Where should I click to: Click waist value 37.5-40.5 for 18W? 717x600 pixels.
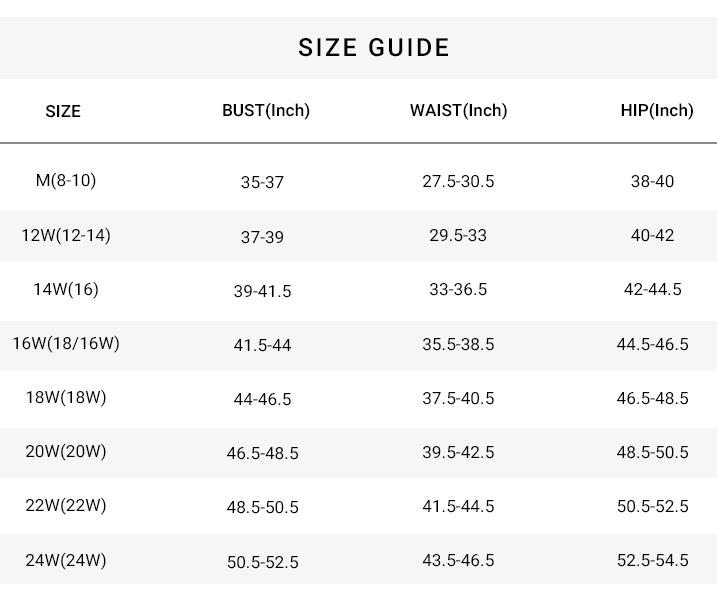(458, 398)
